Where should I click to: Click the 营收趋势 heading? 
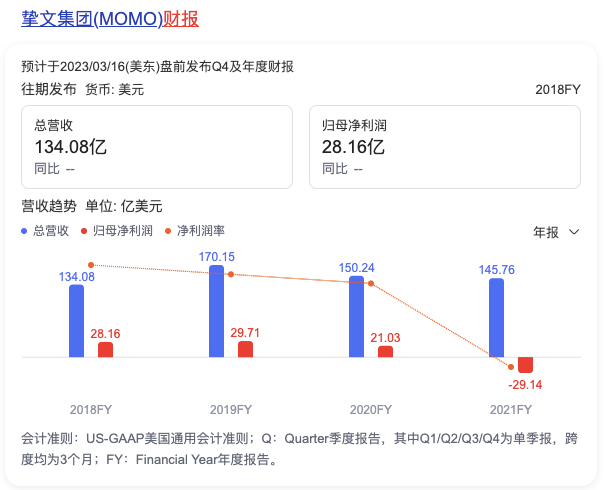[x=49, y=206]
